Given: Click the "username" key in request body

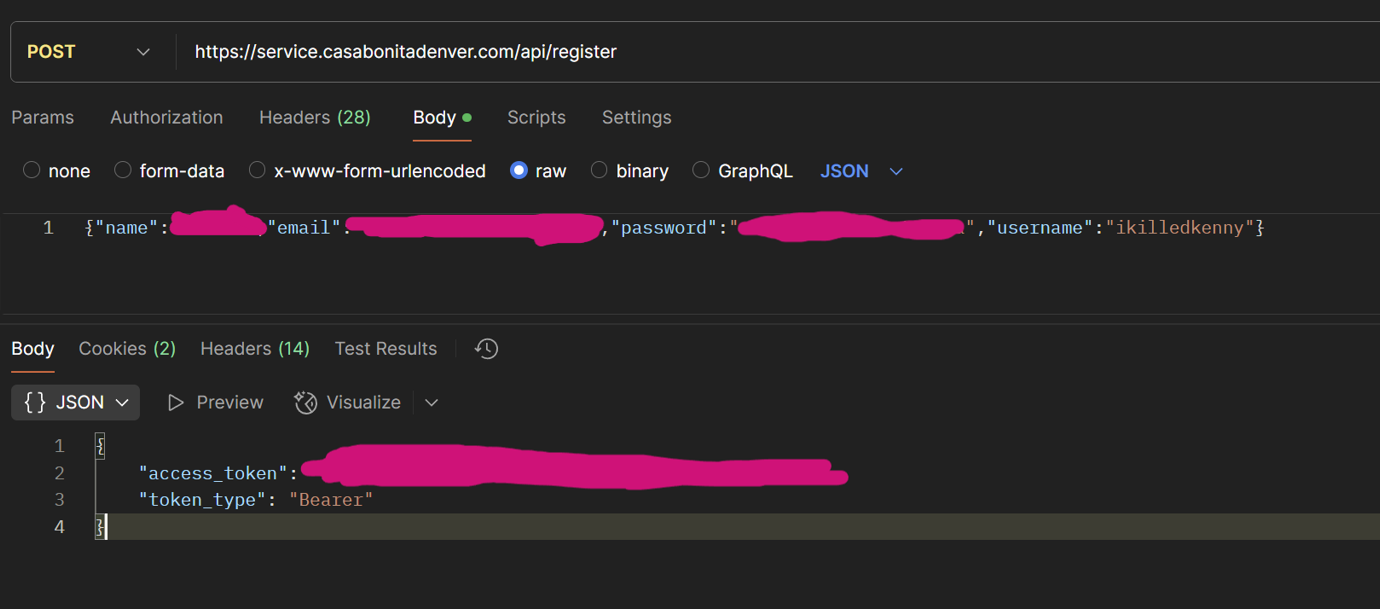Looking at the screenshot, I should click(x=1040, y=228).
